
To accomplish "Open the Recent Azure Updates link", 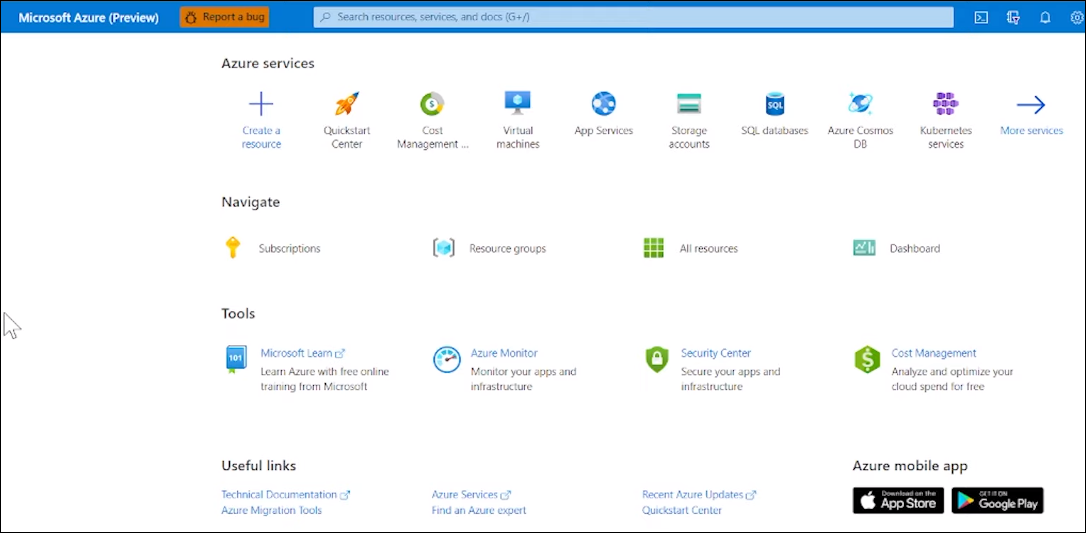I will pos(699,495).
